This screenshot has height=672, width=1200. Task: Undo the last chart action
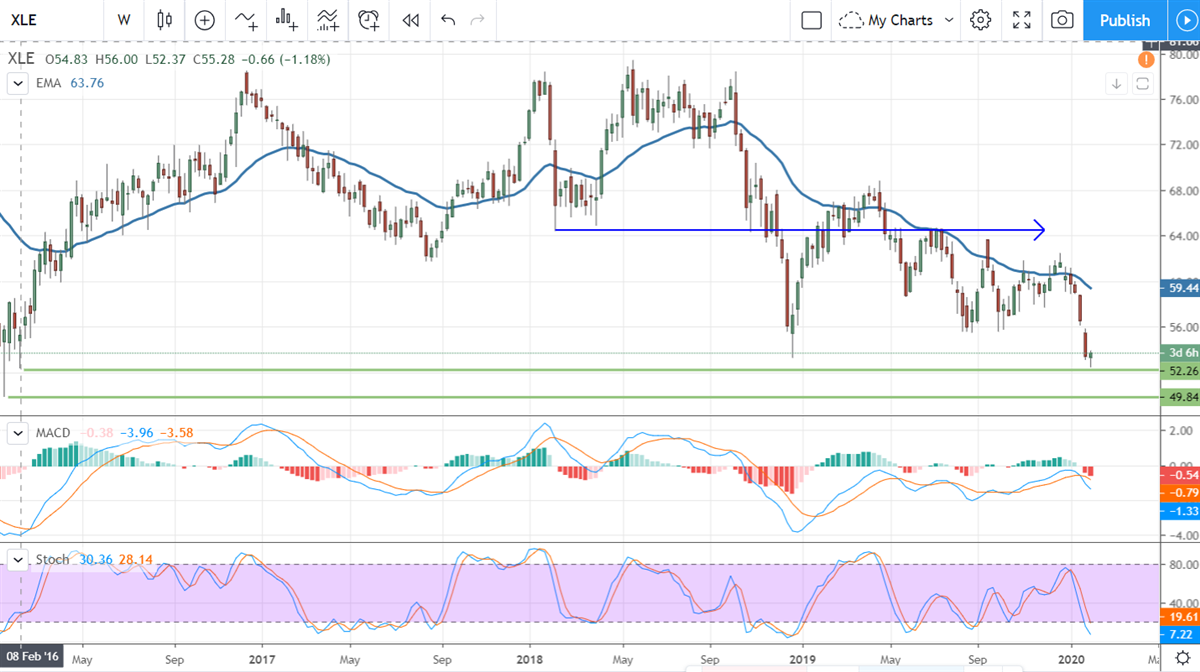[x=447, y=20]
